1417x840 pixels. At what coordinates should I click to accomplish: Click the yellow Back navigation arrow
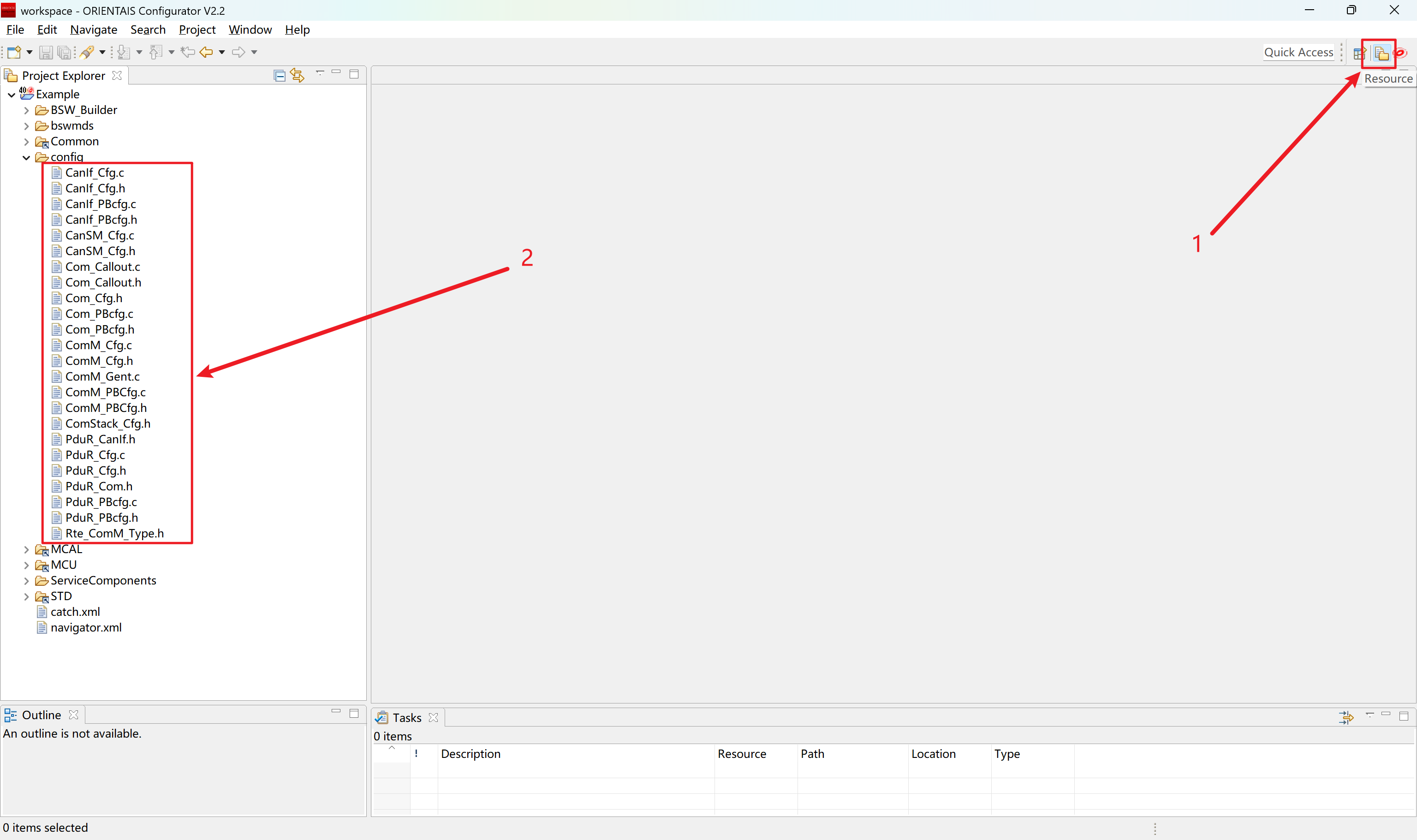pyautogui.click(x=206, y=52)
